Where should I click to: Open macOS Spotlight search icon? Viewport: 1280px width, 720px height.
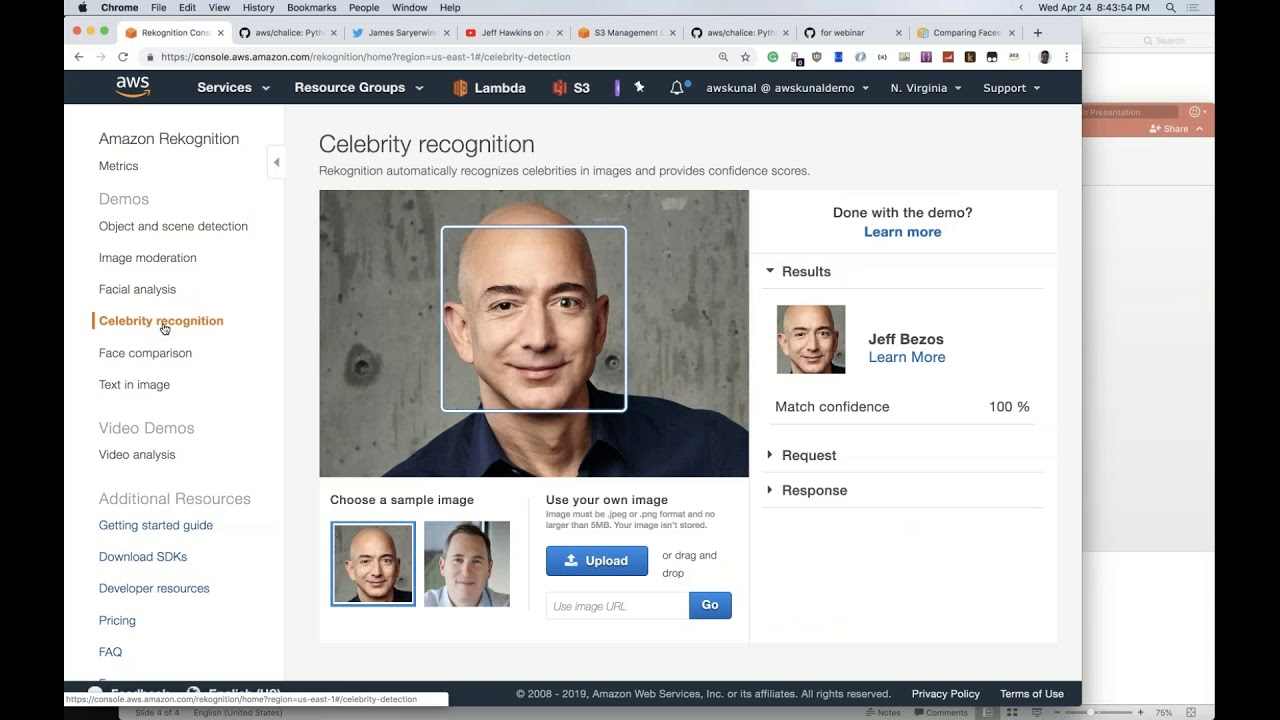(x=1170, y=8)
